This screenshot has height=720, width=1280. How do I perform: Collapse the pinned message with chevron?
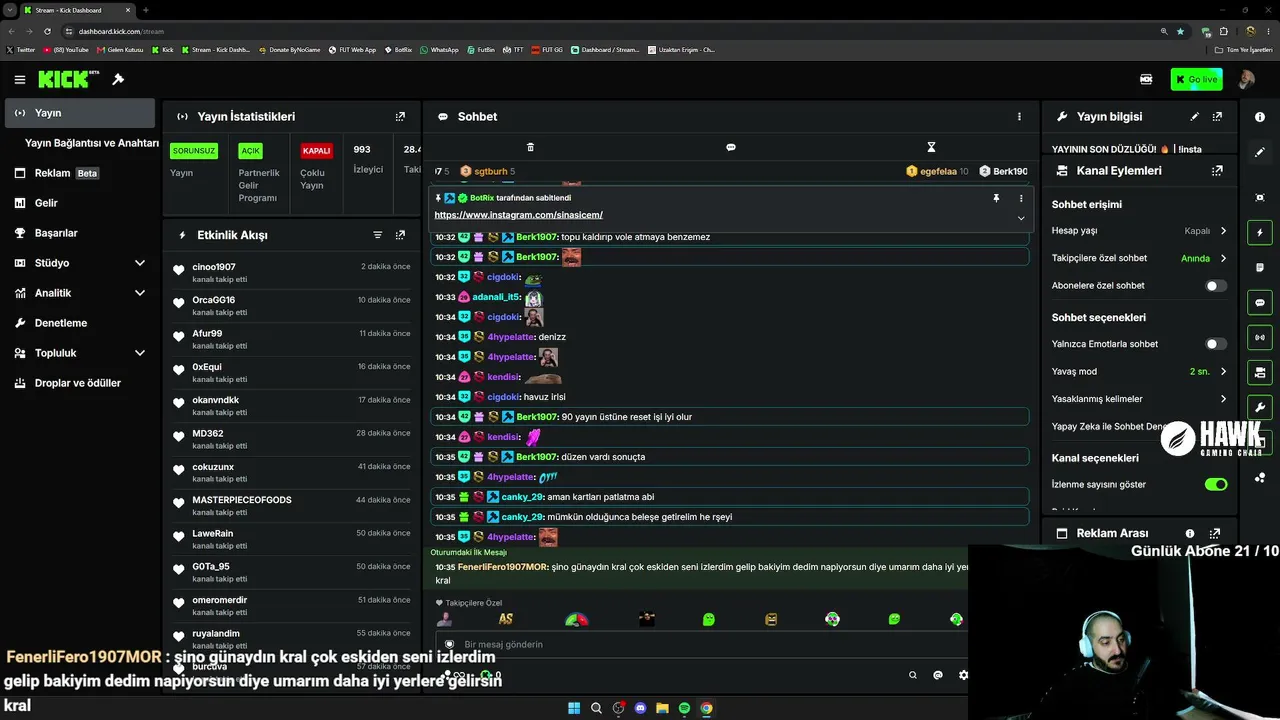[x=1021, y=218]
